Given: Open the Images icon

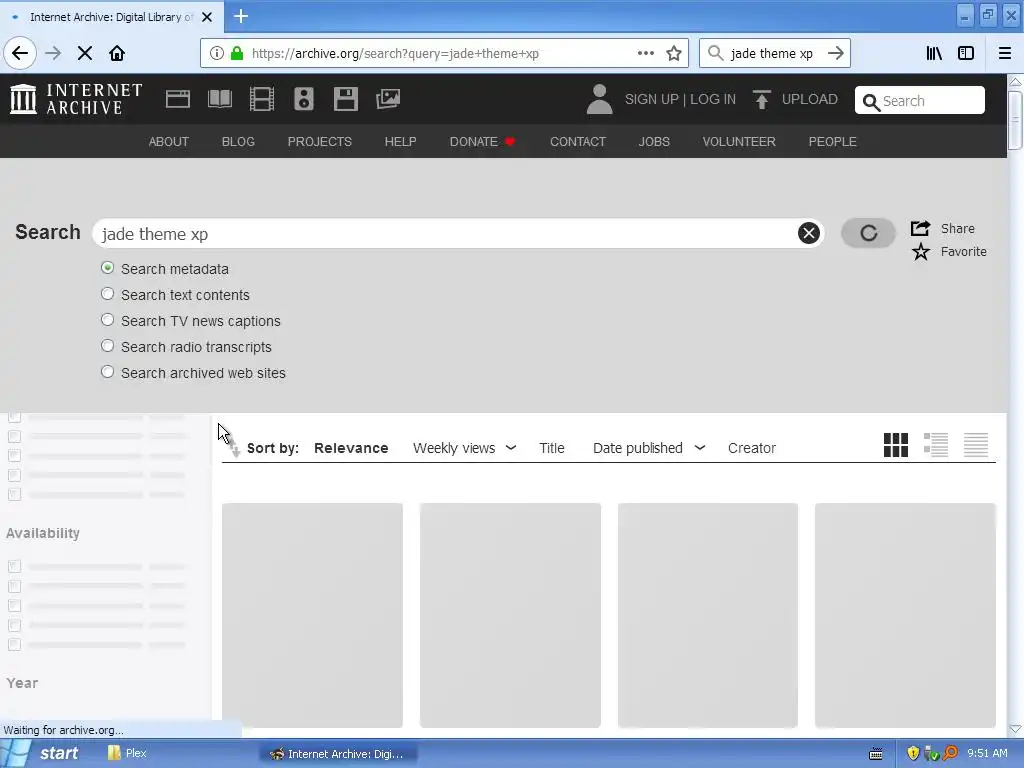Looking at the screenshot, I should coord(388,99).
